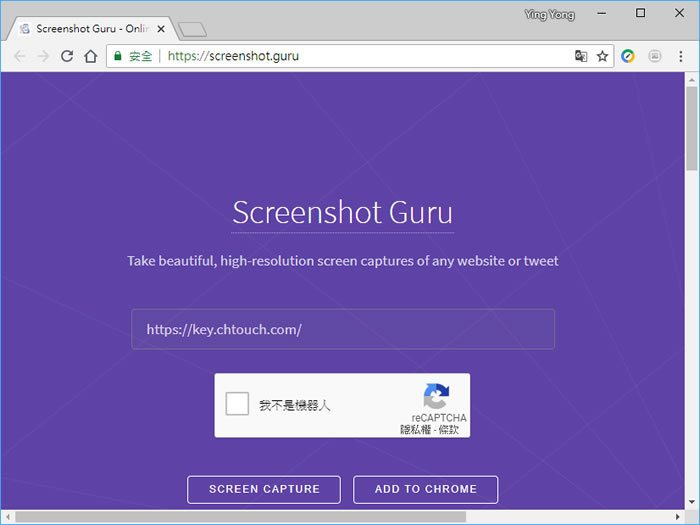
Task: Reload the Screenshot Guru page
Action: click(67, 56)
